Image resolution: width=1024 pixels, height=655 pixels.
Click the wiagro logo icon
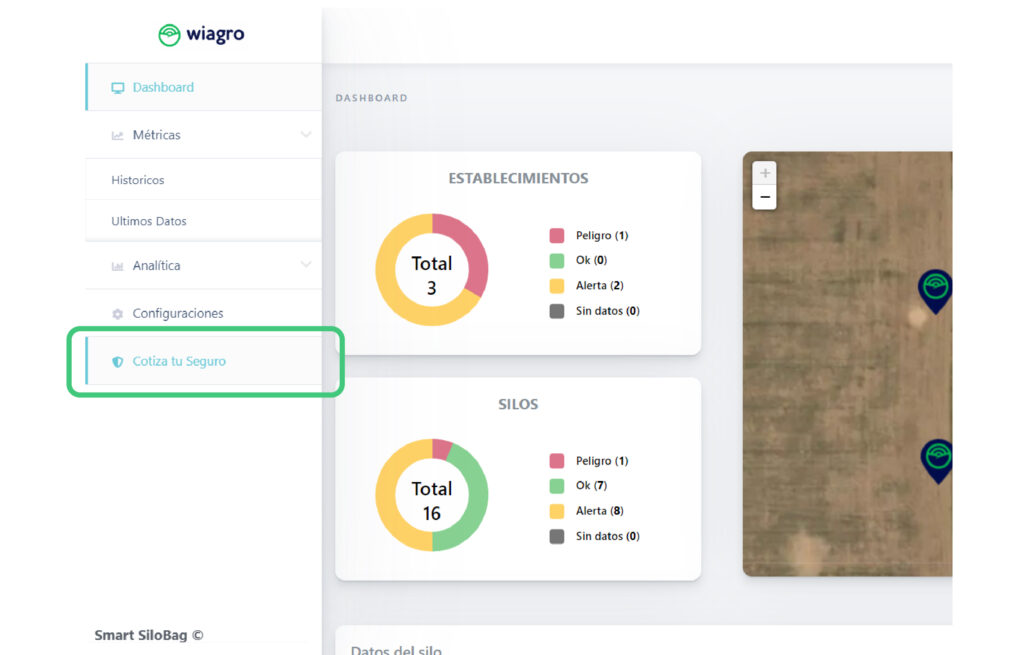point(169,35)
